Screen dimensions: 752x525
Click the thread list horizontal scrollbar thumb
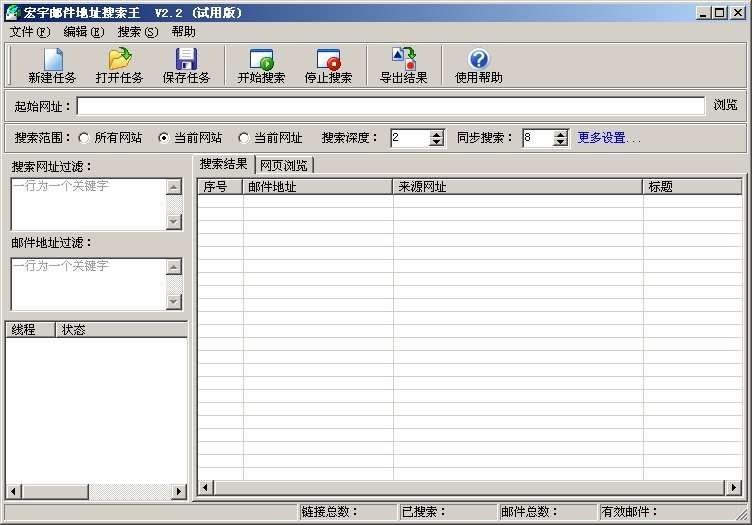pos(55,491)
